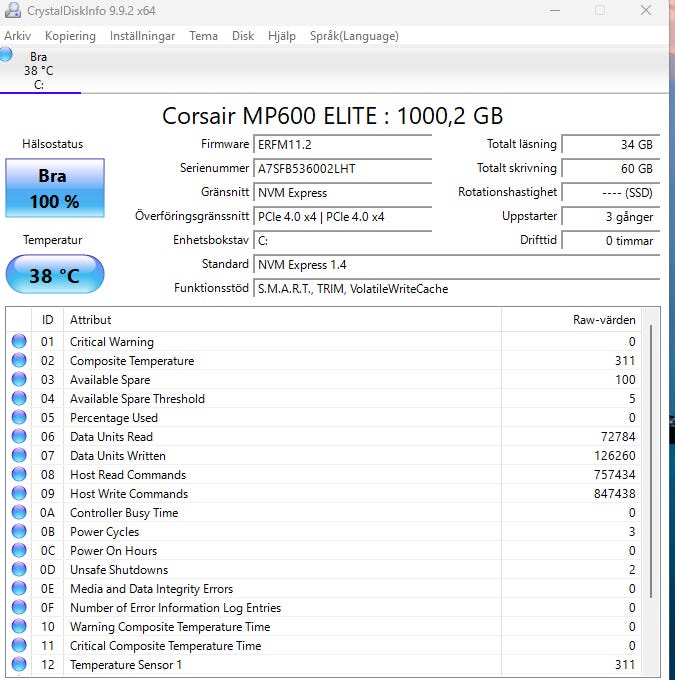The height and width of the screenshot is (680, 675).
Task: Click the Totalt skrivning value 60 GB
Action: [610, 169]
